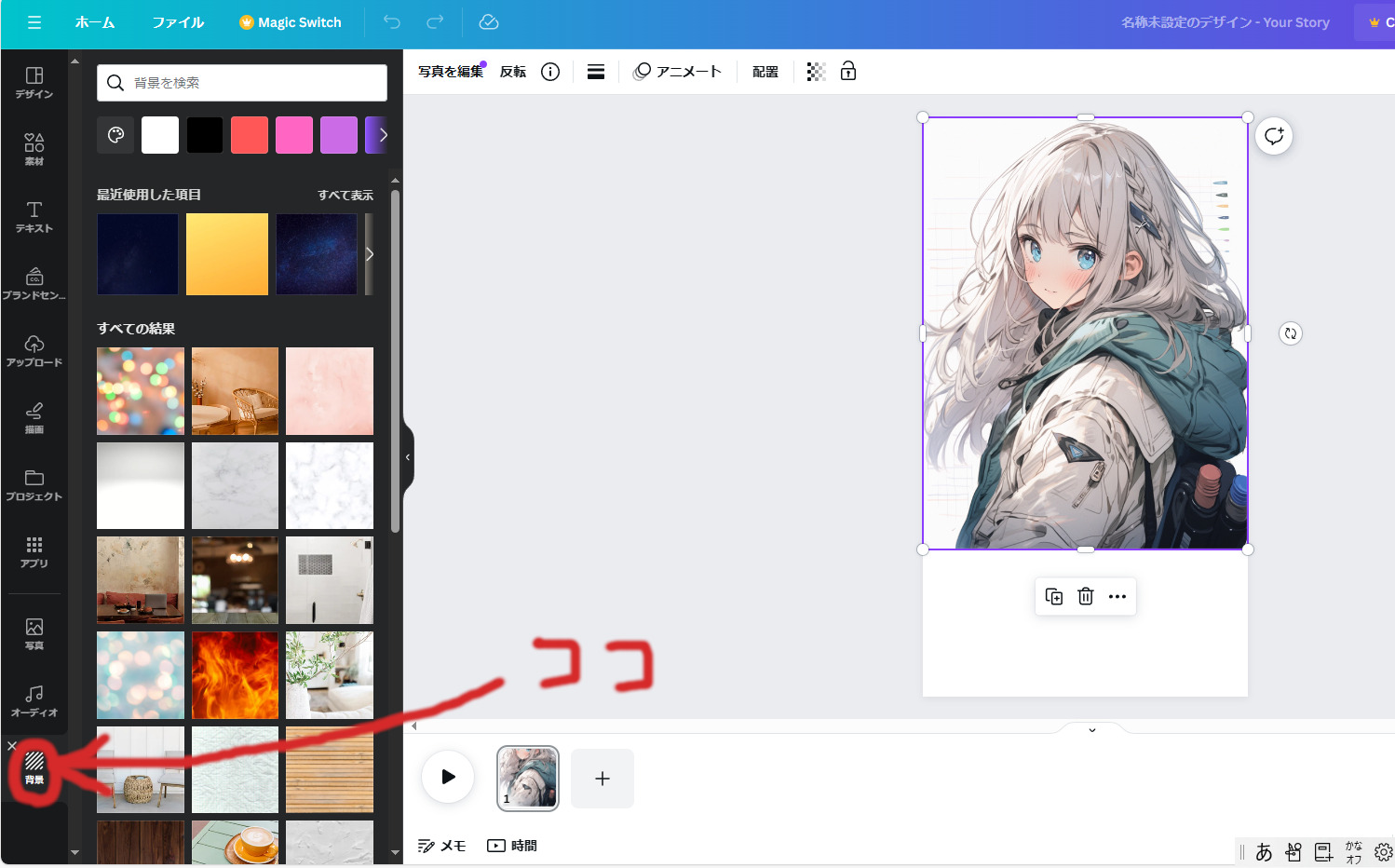Open the IME あ input mode indicator
Image resolution: width=1395 pixels, height=868 pixels.
coord(1264,851)
